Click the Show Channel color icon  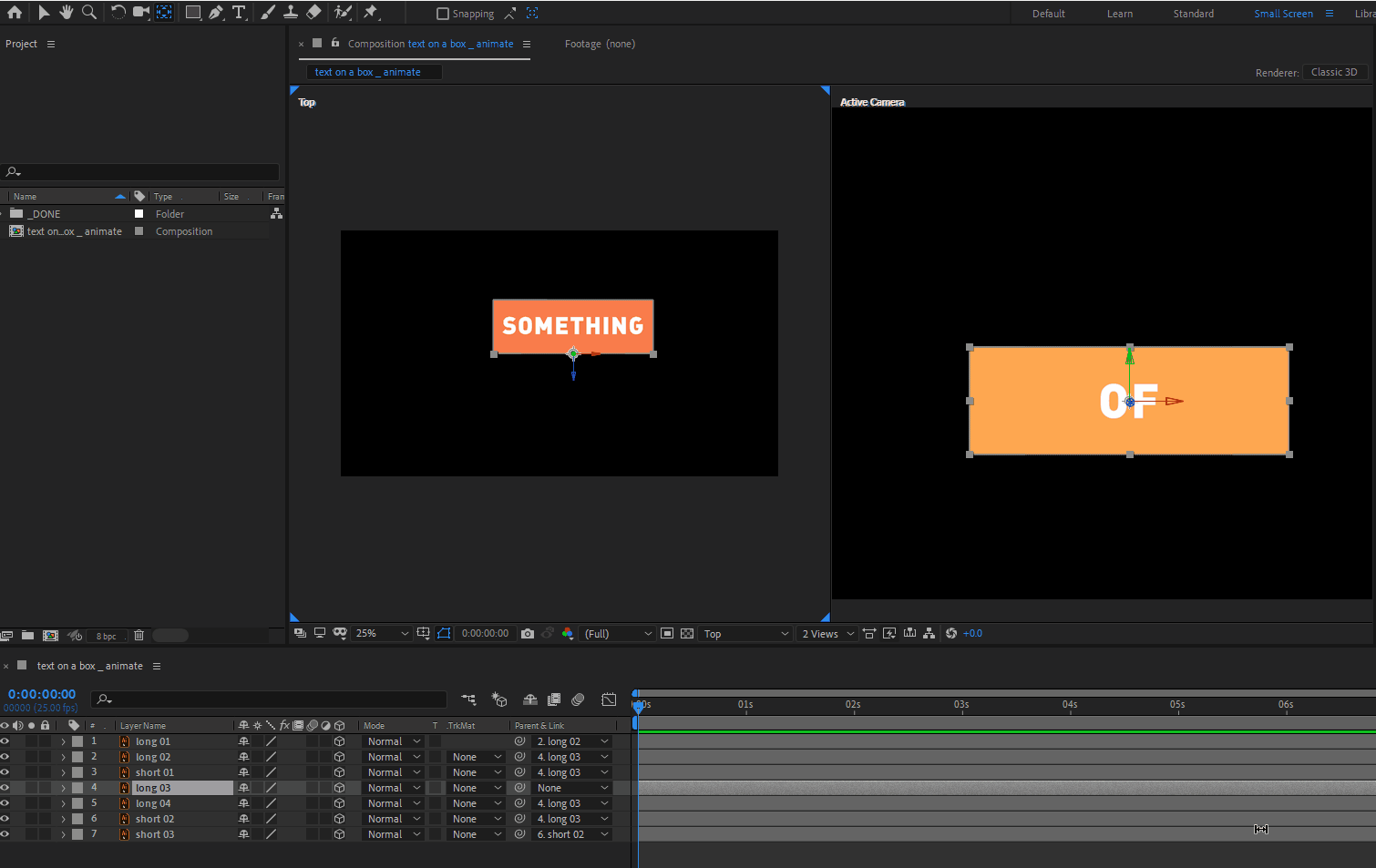[x=568, y=634]
